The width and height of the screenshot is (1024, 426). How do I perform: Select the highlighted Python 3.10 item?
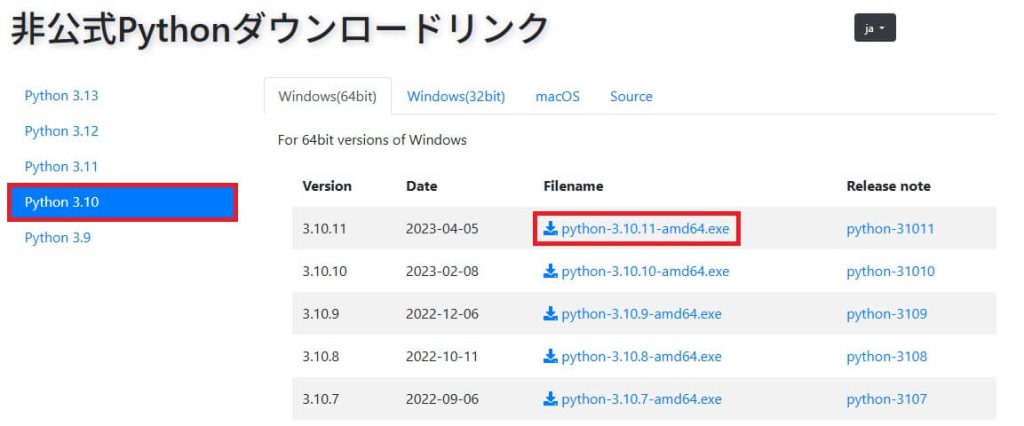[x=123, y=203]
